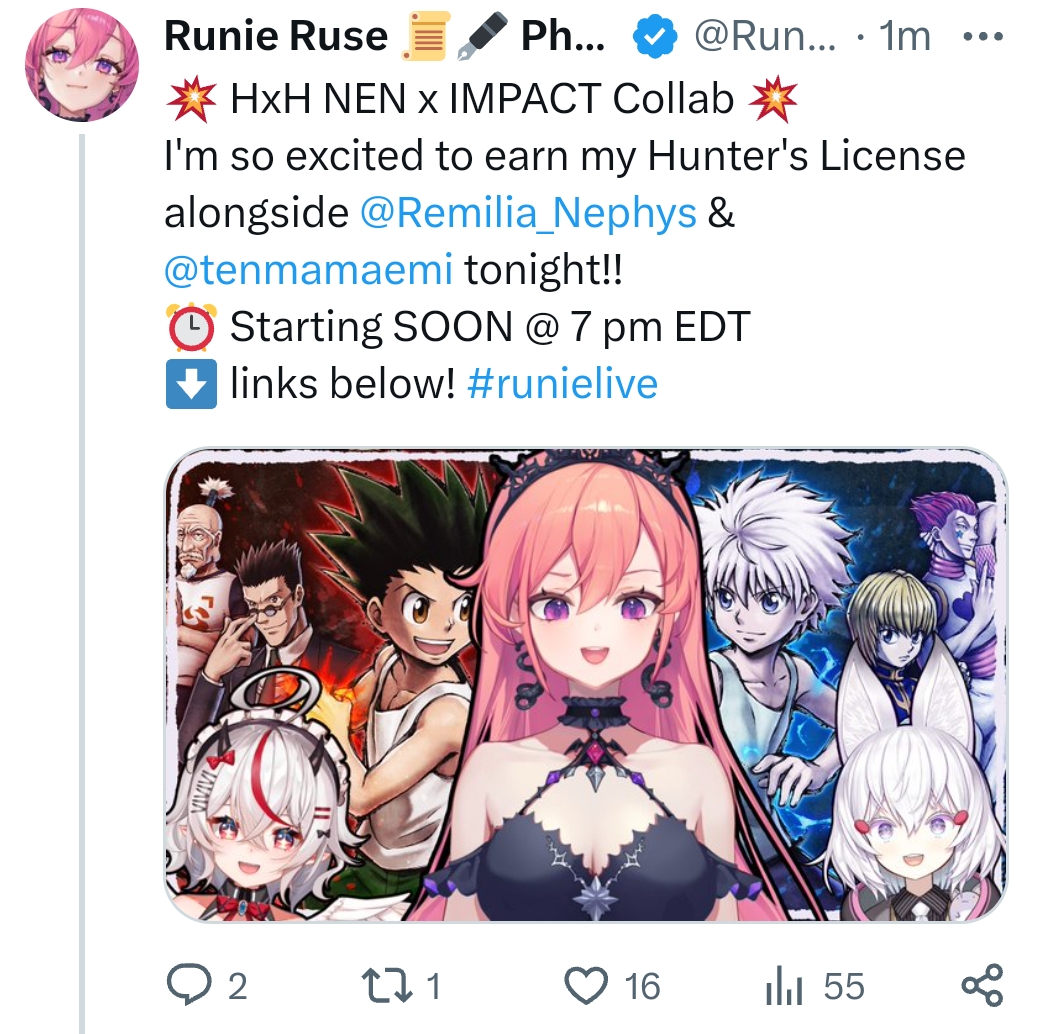The width and height of the screenshot is (1057, 1034).
Task: Click the reply count 2
Action: [237, 987]
